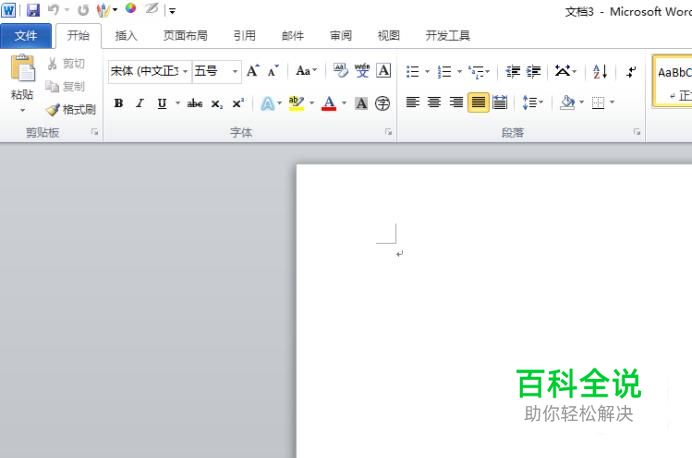Apply a numbered list

click(444, 71)
